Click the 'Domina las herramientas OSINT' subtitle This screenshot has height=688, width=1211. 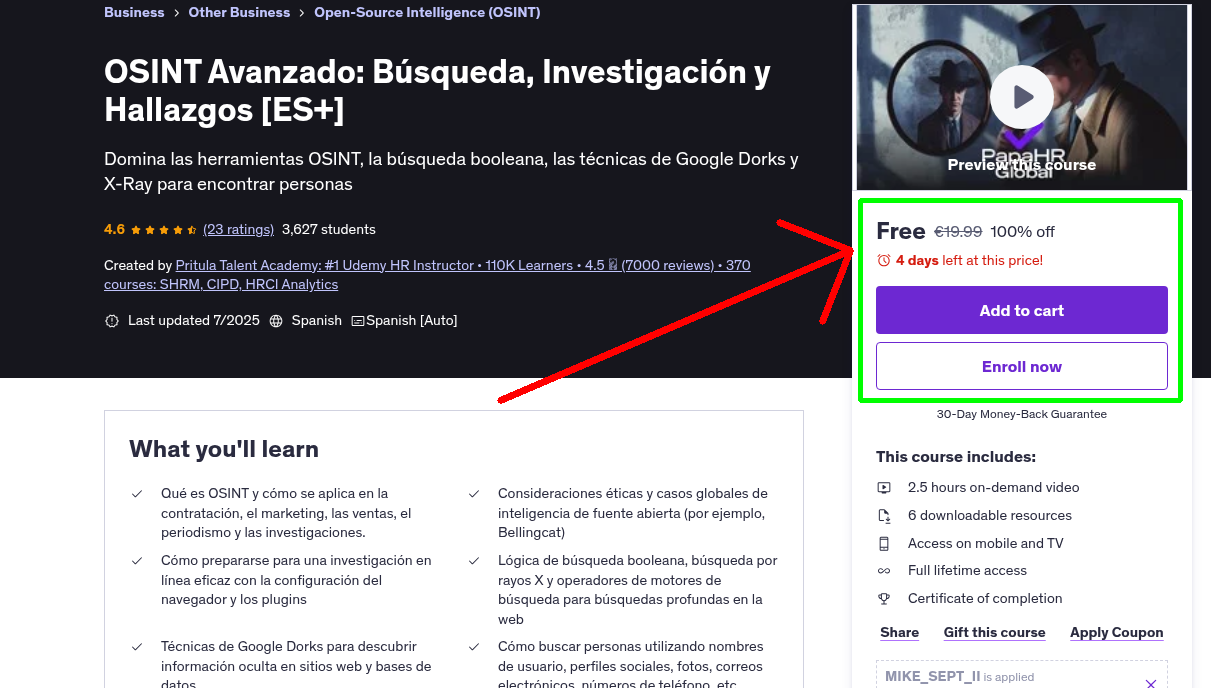[x=451, y=171]
